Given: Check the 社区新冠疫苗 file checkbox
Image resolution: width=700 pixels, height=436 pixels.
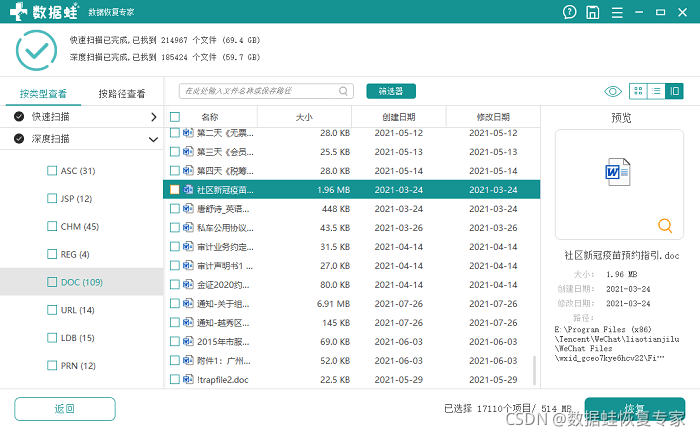Looking at the screenshot, I should [x=175, y=190].
